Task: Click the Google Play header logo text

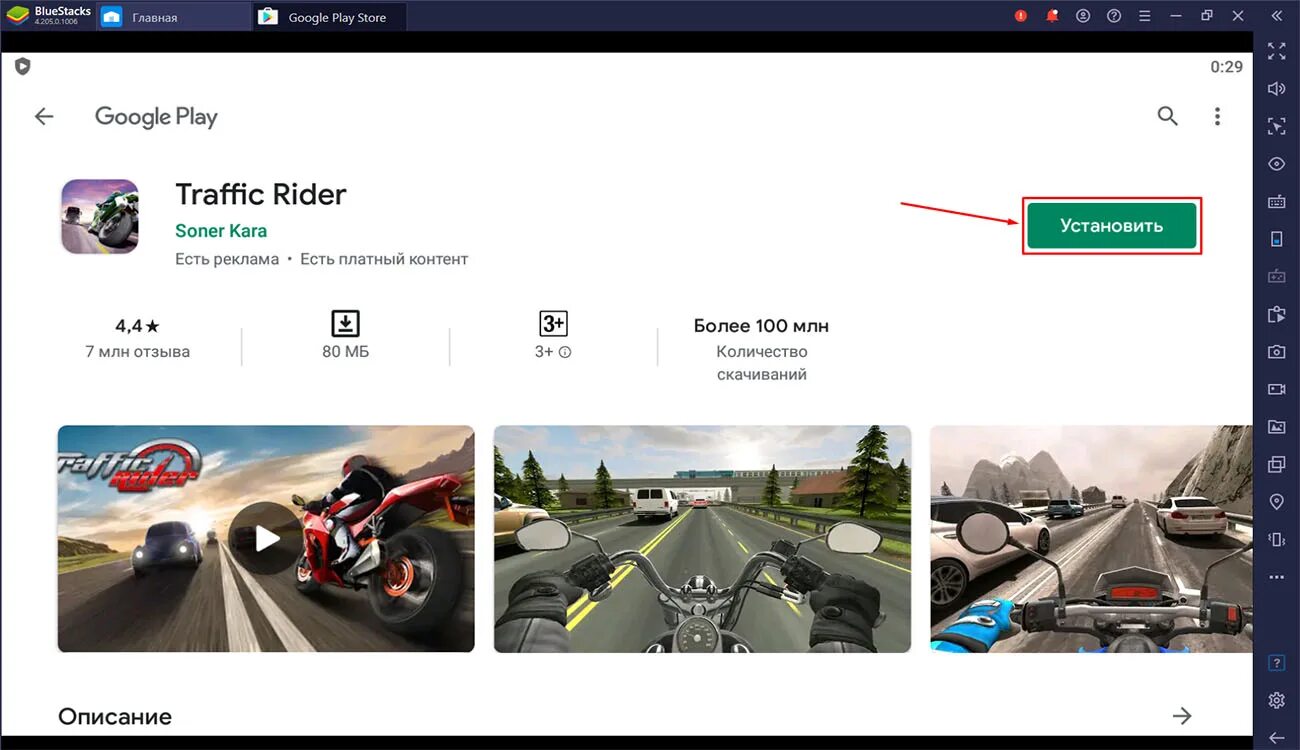Action: coord(156,117)
